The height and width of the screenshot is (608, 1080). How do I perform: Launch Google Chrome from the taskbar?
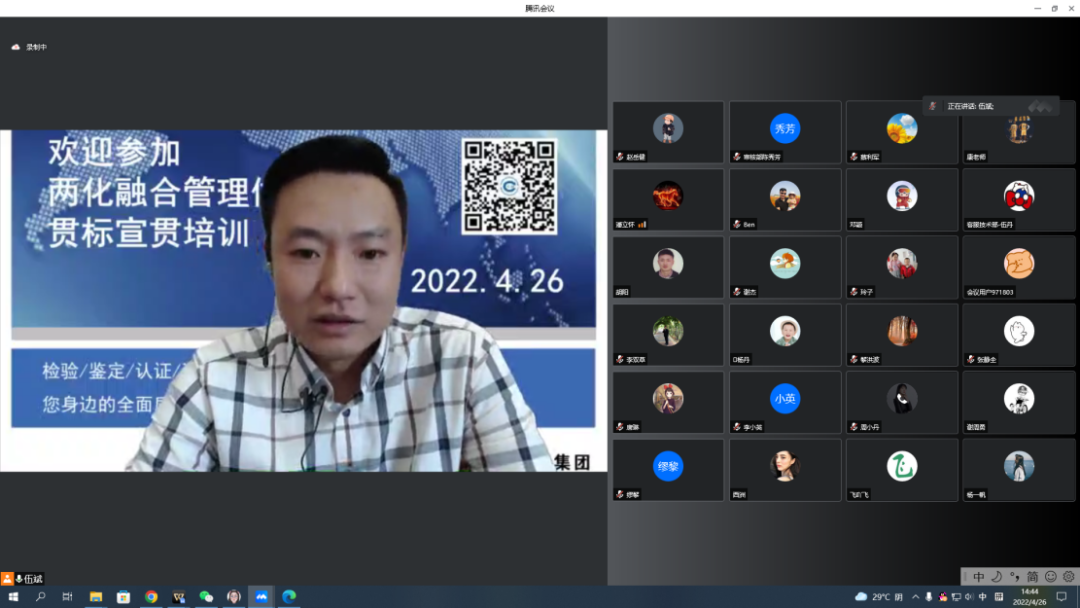(x=151, y=597)
